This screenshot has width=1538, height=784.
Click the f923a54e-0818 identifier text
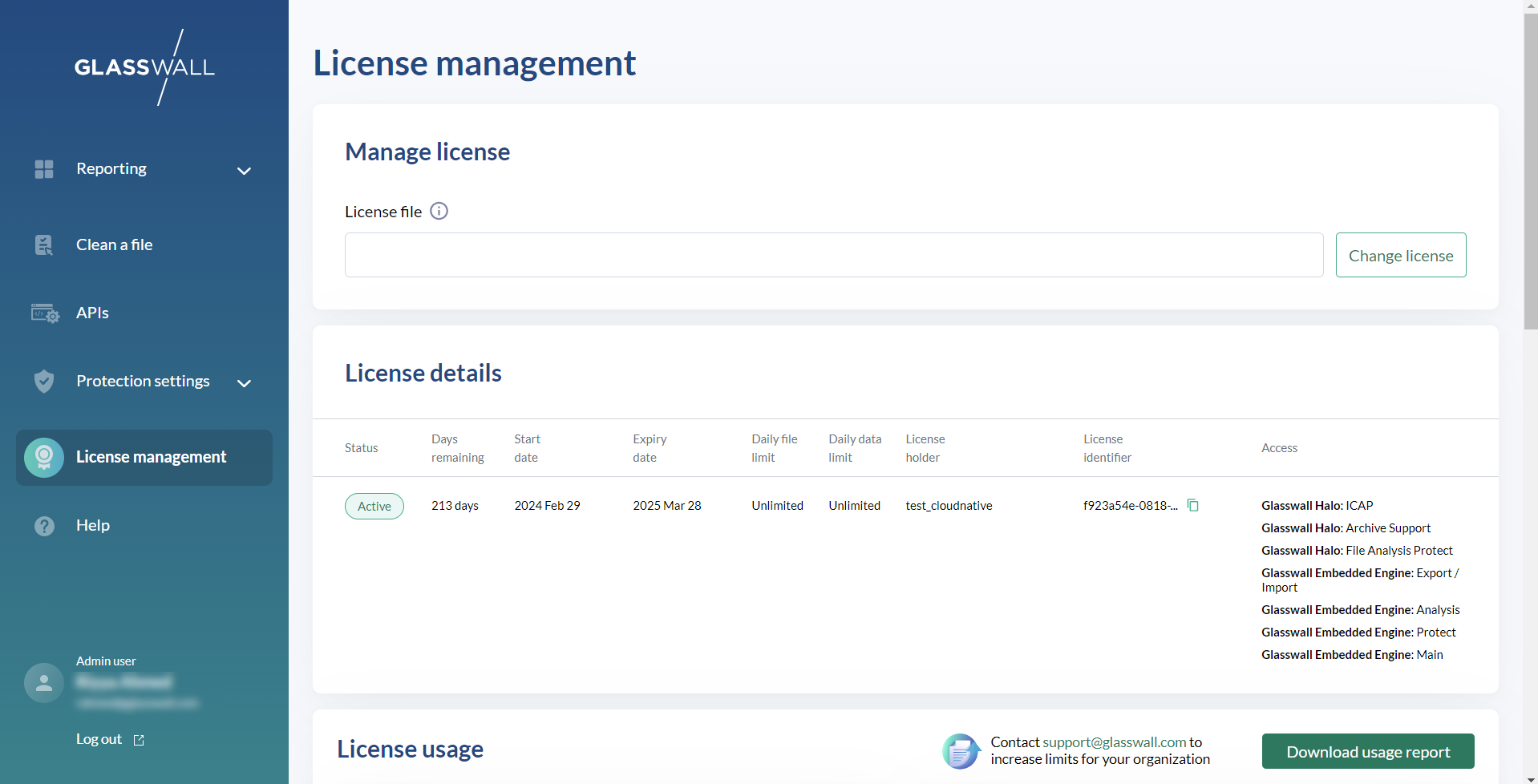coord(1131,506)
